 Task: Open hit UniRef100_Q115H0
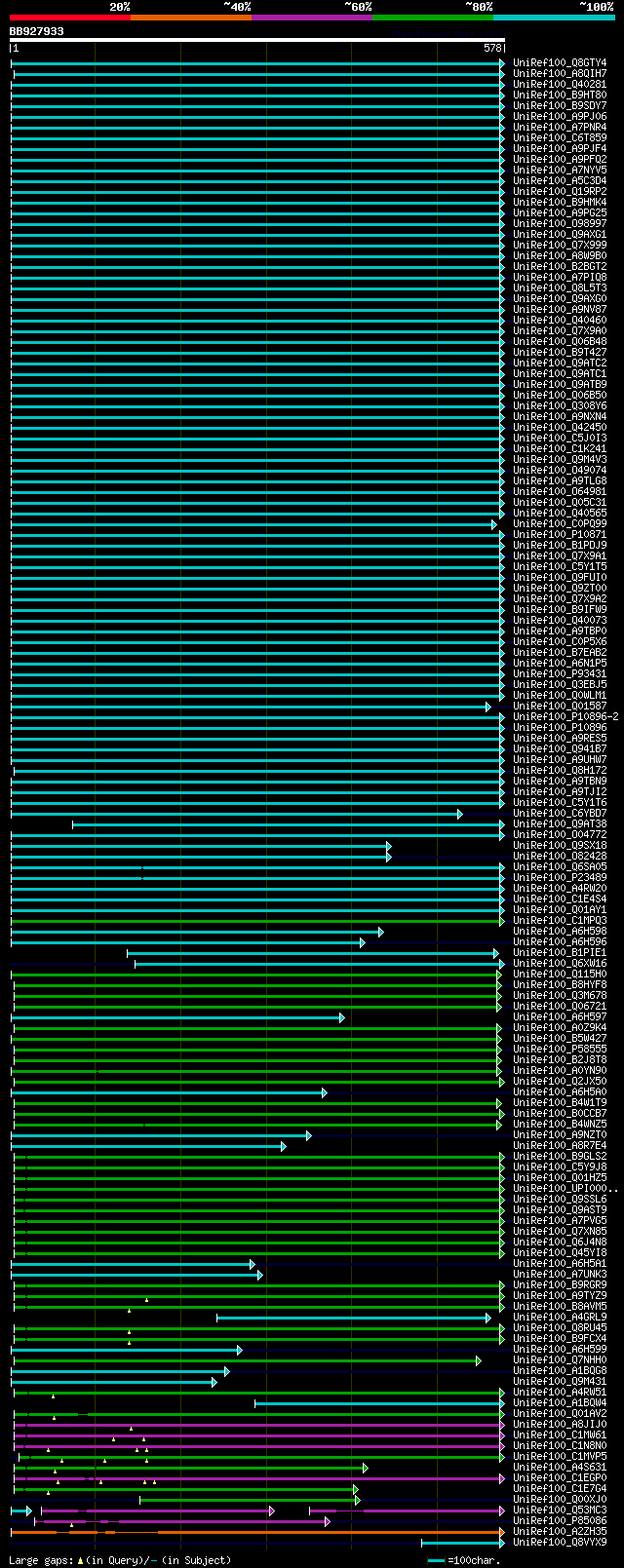tap(560, 975)
